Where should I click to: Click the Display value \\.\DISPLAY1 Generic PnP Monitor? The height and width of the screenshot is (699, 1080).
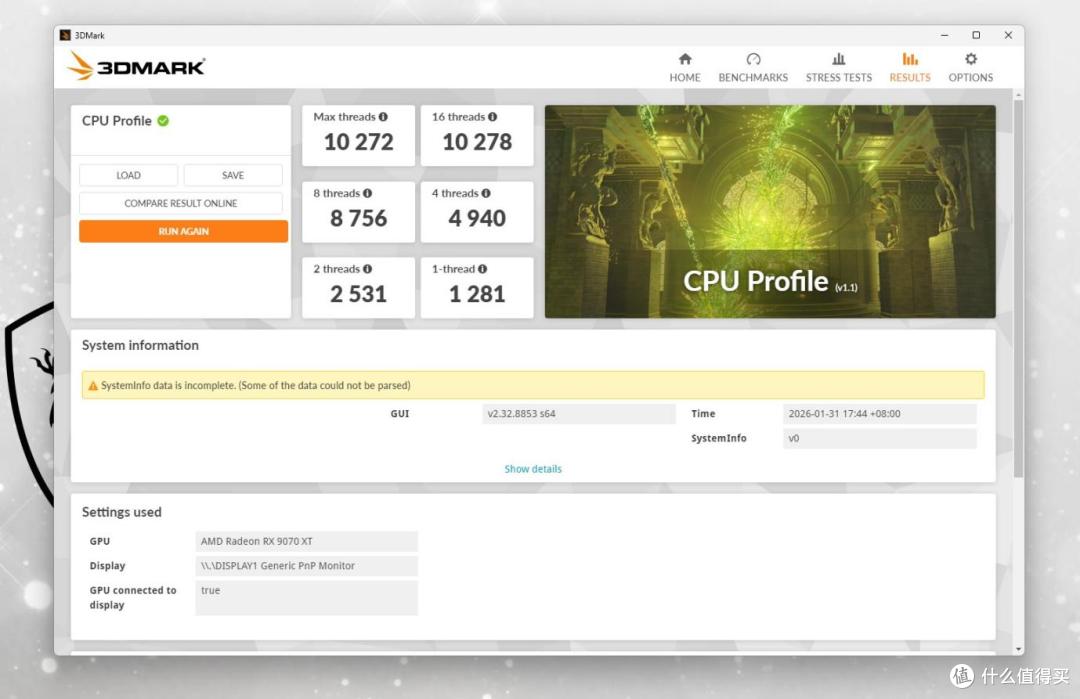[x=307, y=566]
